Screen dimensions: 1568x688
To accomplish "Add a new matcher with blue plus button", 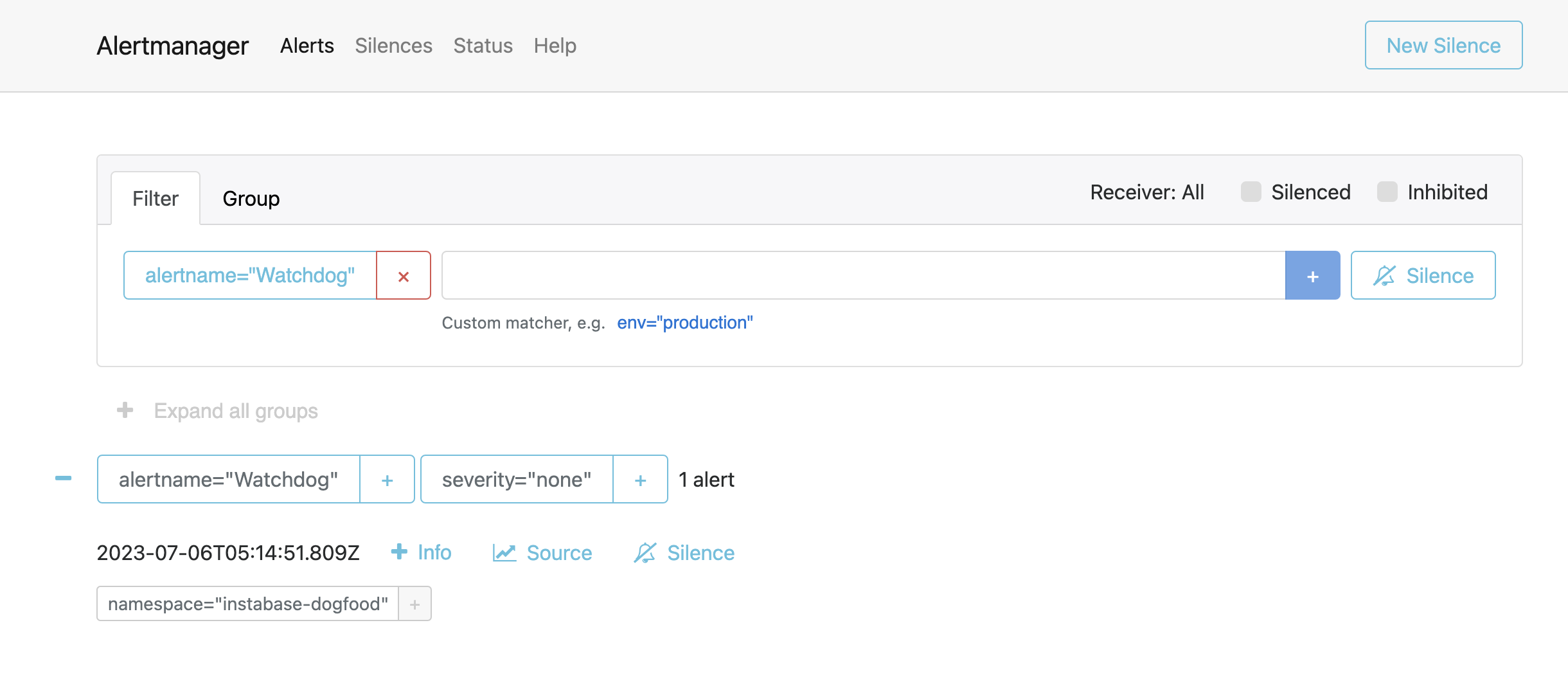I will pyautogui.click(x=1312, y=275).
